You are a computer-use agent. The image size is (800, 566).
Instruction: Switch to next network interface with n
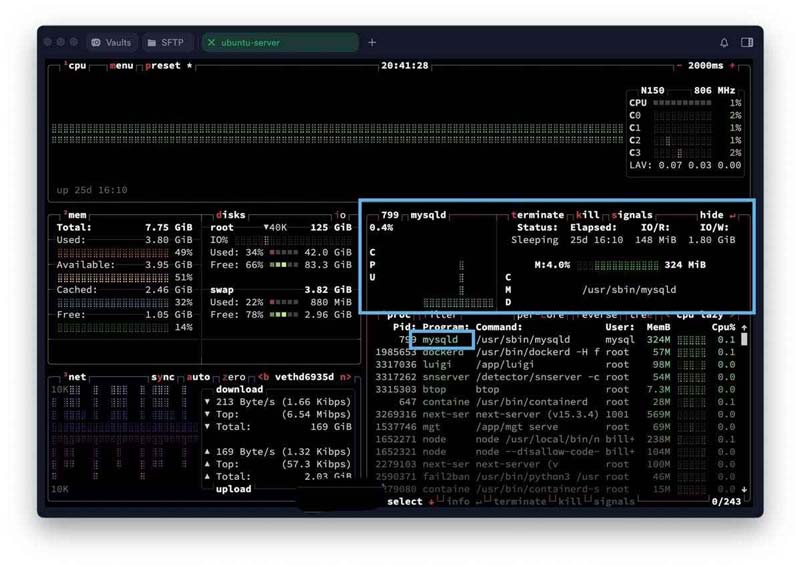point(346,378)
